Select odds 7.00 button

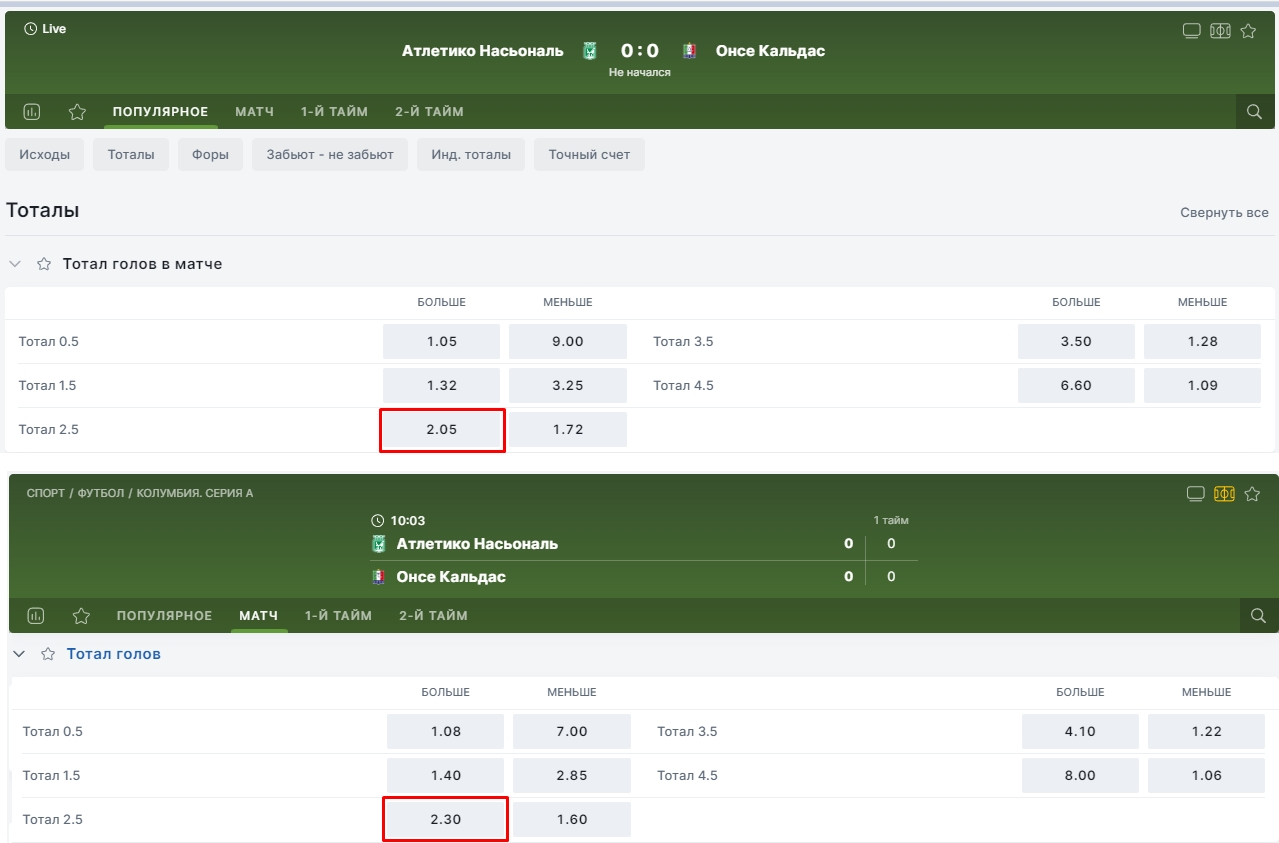point(572,731)
